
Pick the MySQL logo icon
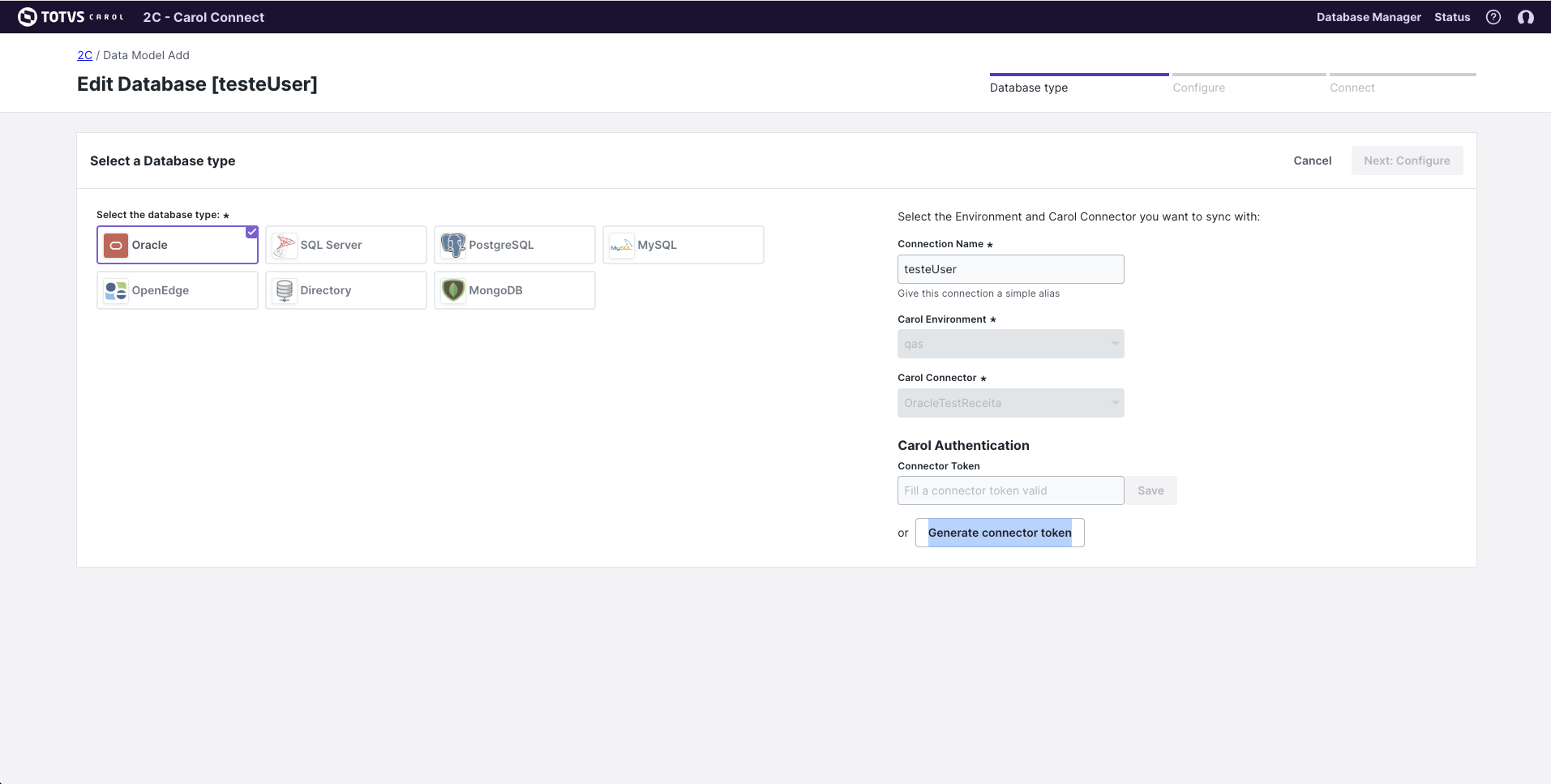pos(622,245)
